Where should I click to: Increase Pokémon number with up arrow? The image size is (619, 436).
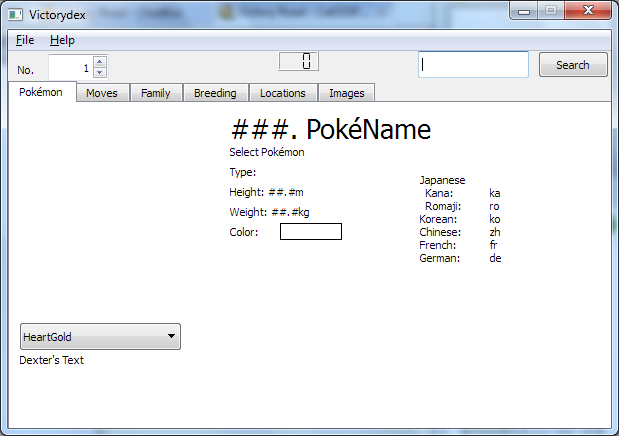(x=100, y=63)
